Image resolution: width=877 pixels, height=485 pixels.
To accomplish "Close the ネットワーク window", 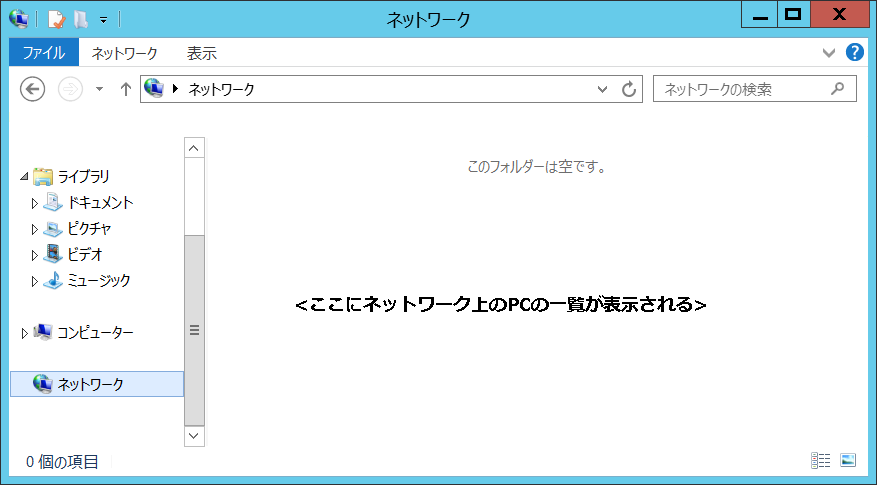I will click(839, 15).
